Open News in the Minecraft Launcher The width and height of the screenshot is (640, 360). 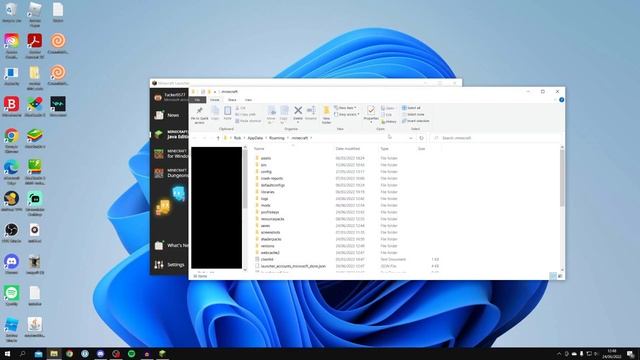[x=167, y=115]
